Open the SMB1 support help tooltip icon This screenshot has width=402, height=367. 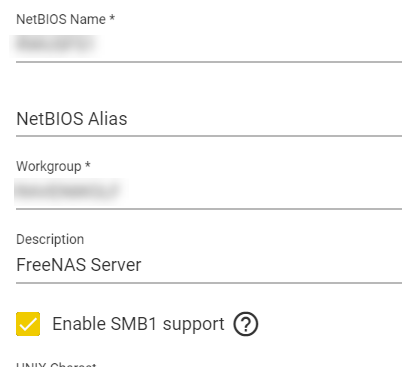click(246, 324)
